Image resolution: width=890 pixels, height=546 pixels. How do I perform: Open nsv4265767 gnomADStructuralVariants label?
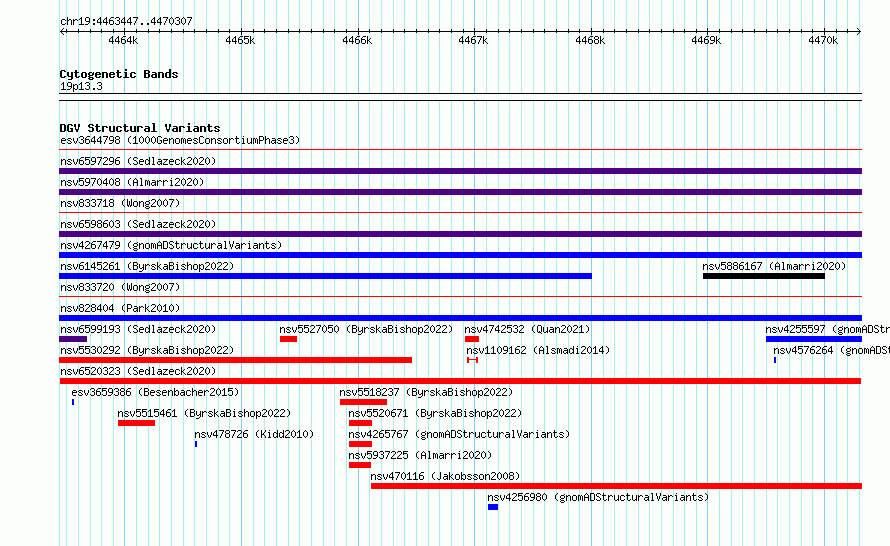pyautogui.click(x=459, y=434)
